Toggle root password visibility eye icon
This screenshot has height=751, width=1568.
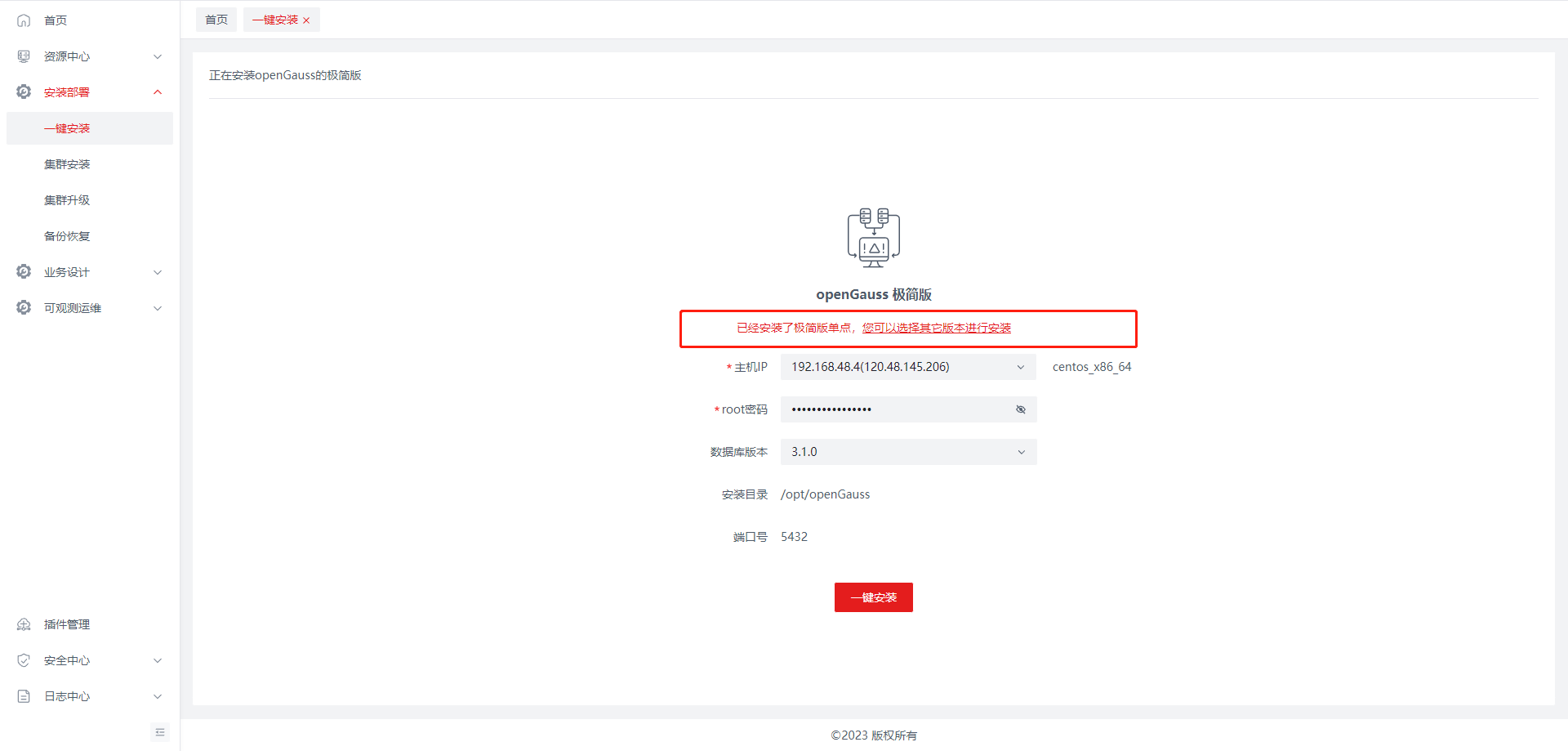click(1020, 409)
